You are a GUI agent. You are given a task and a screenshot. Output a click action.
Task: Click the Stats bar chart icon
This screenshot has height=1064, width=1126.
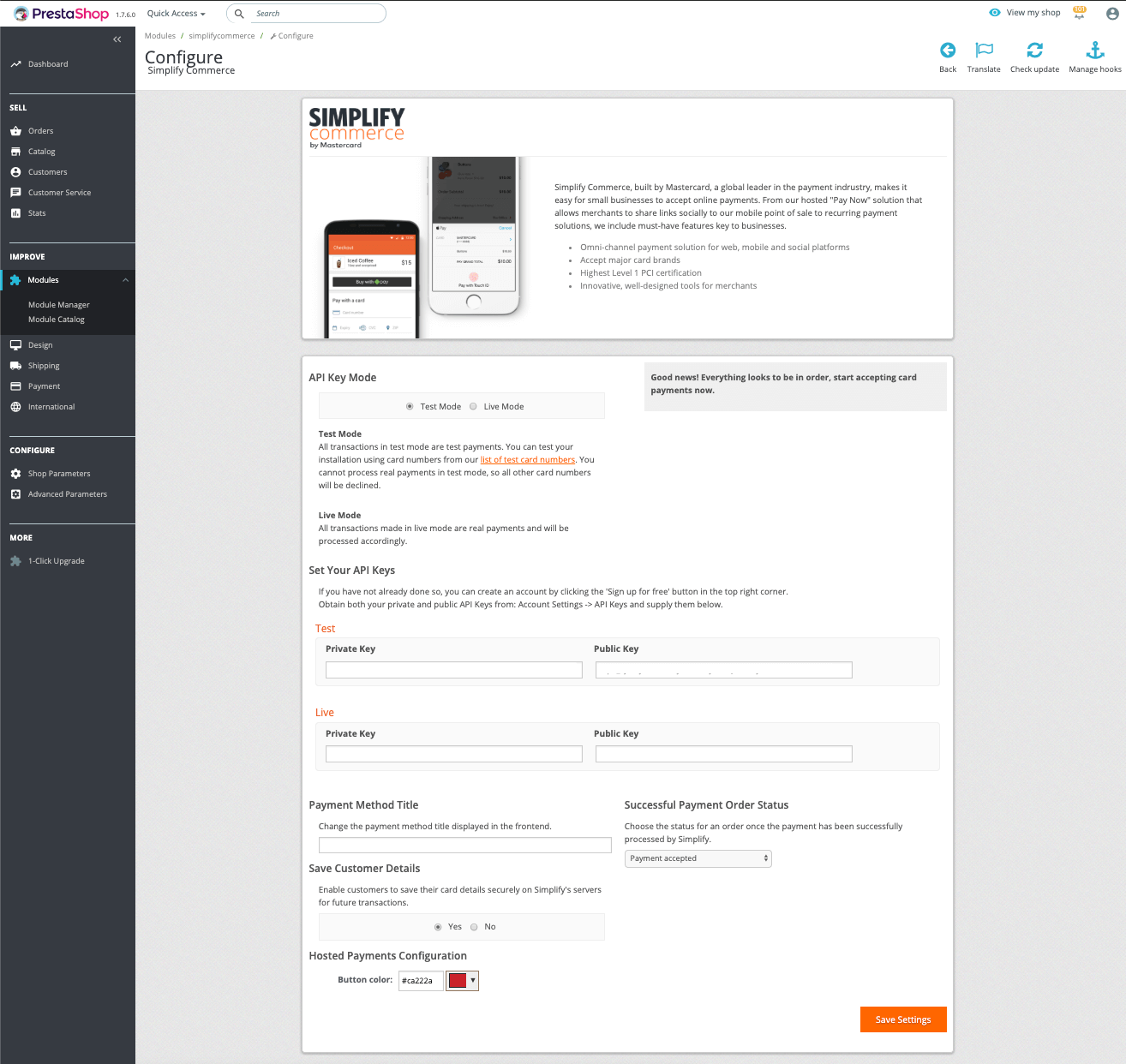tap(15, 213)
